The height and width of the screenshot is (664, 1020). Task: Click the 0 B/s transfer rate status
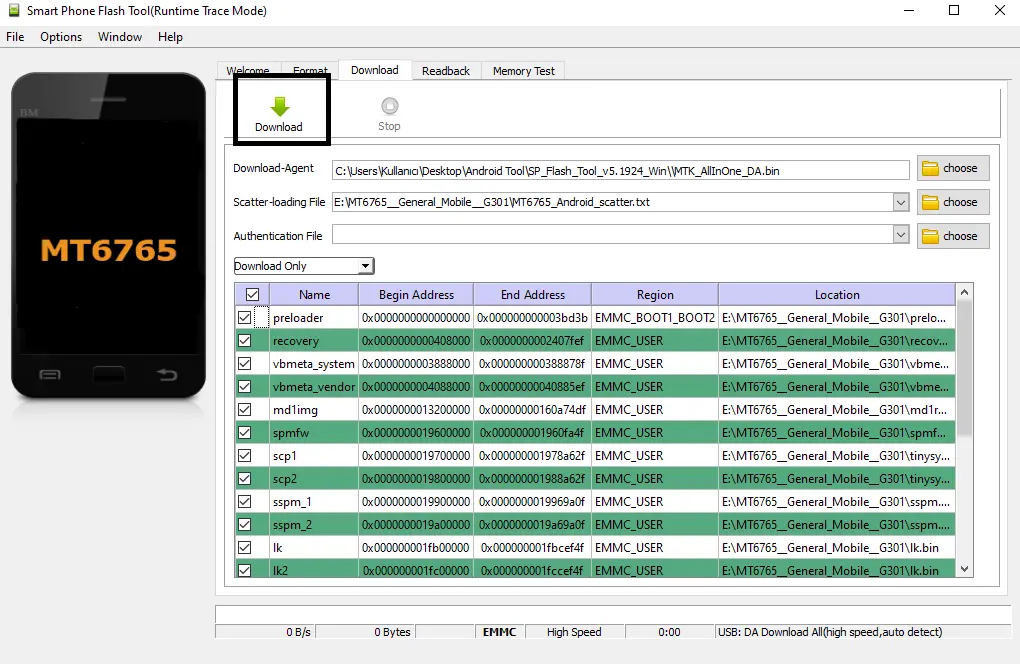tap(299, 631)
